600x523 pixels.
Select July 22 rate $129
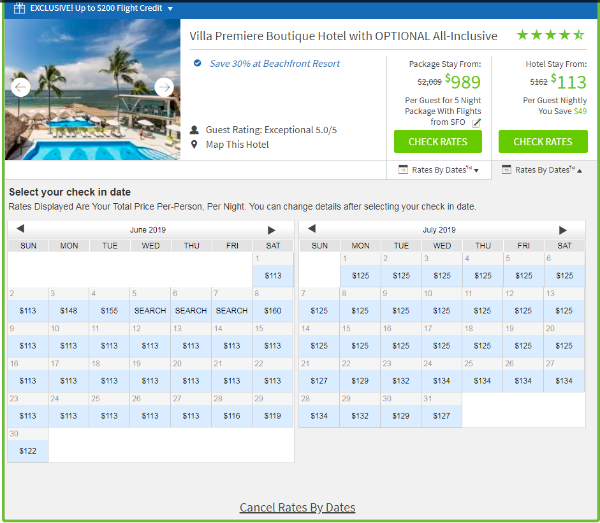pyautogui.click(x=360, y=381)
